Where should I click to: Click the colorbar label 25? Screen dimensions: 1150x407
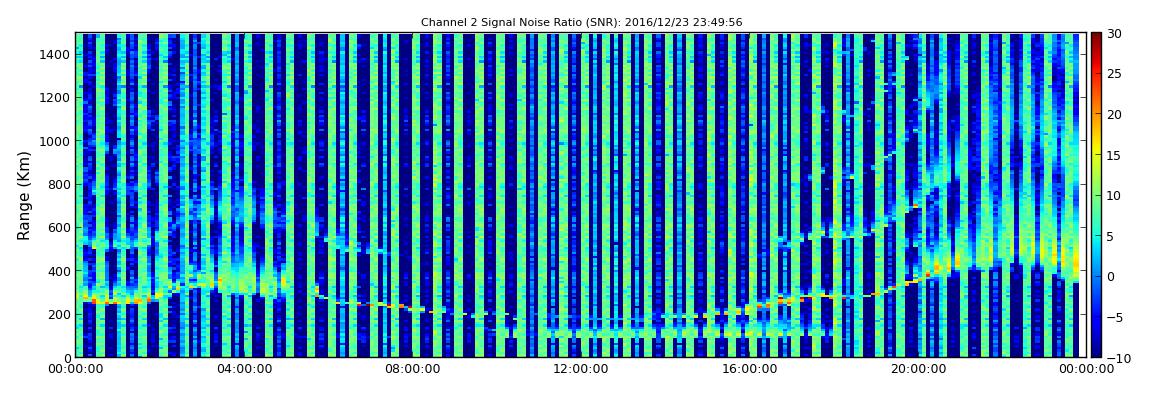click(1114, 73)
